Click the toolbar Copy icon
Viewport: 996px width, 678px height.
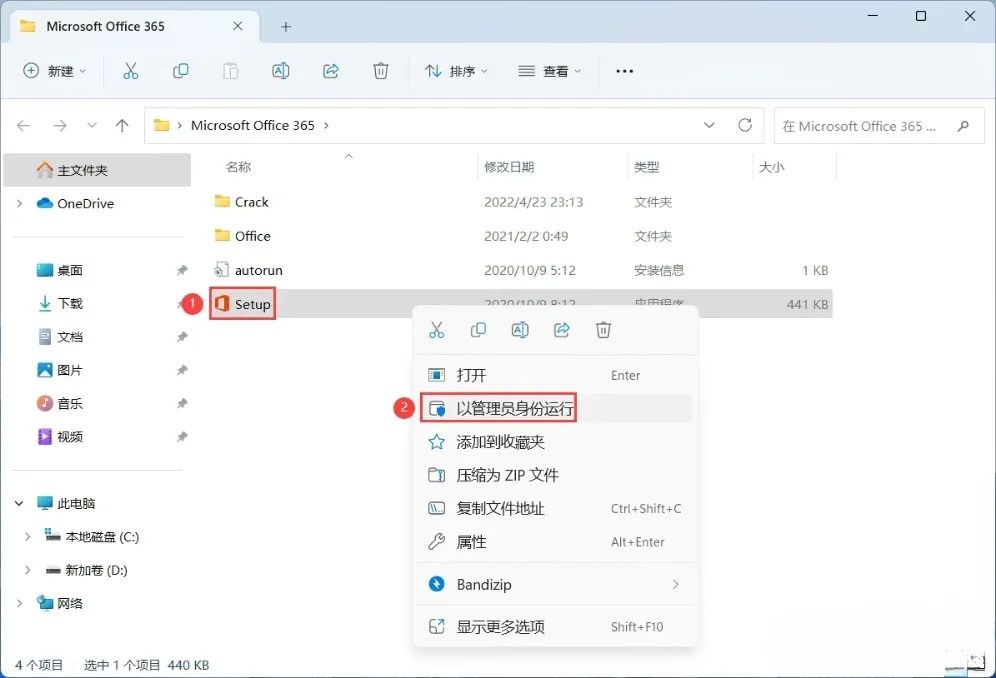pyautogui.click(x=180, y=71)
